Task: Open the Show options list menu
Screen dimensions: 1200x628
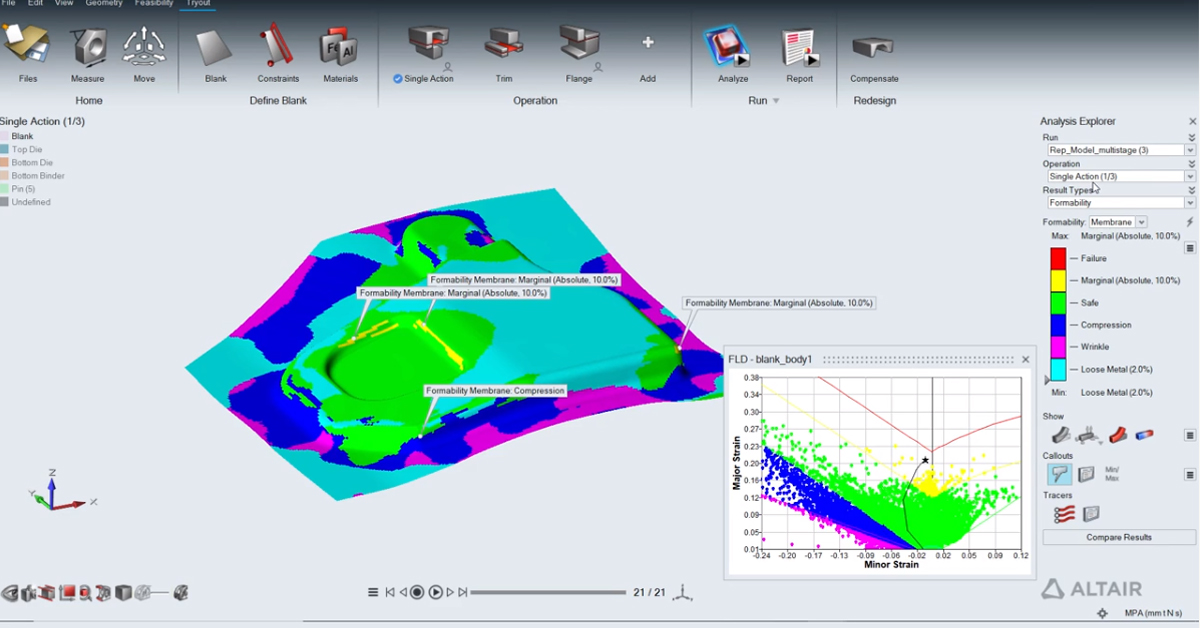Action: [1190, 435]
